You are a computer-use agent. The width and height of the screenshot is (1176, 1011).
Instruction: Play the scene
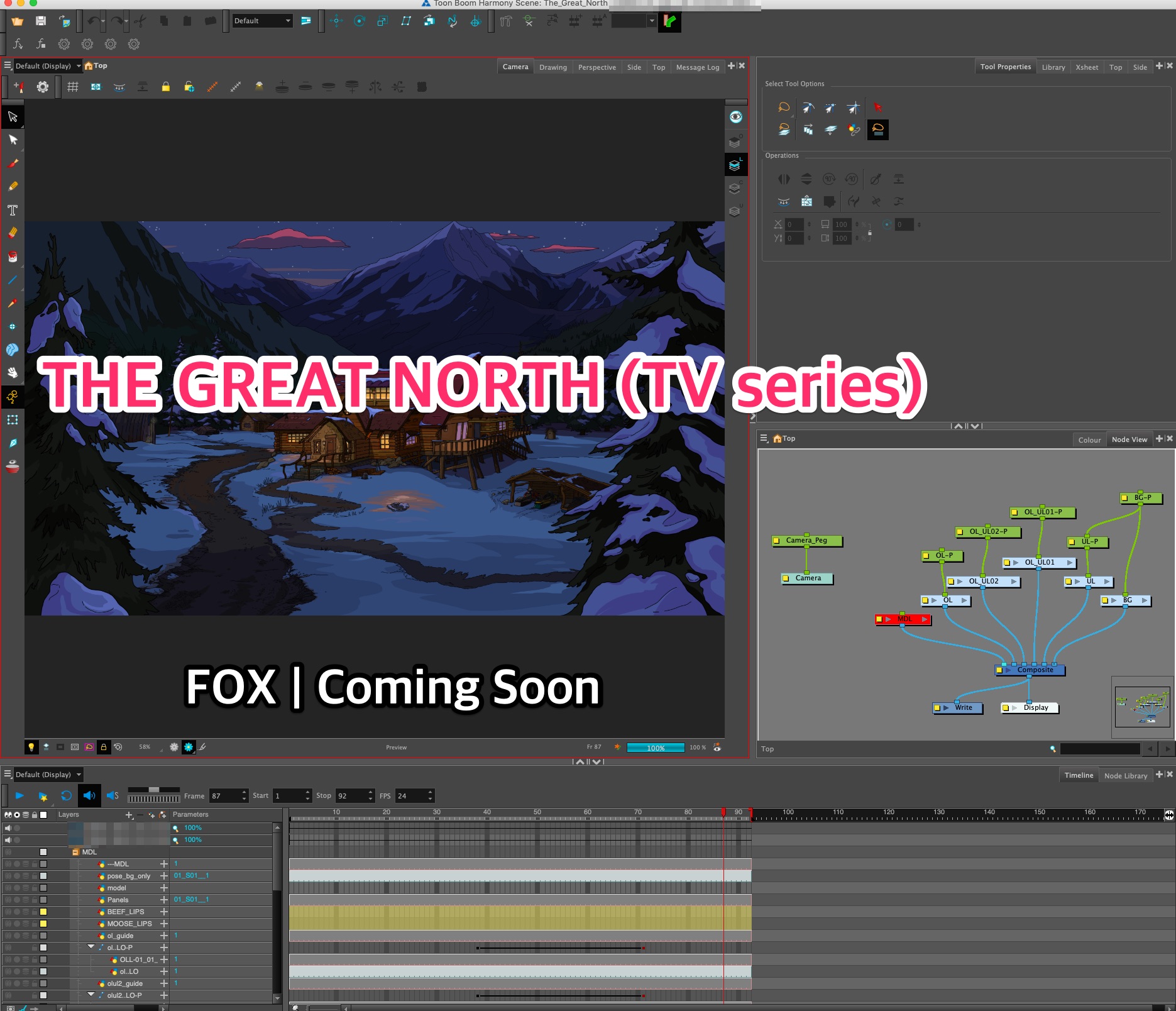19,796
